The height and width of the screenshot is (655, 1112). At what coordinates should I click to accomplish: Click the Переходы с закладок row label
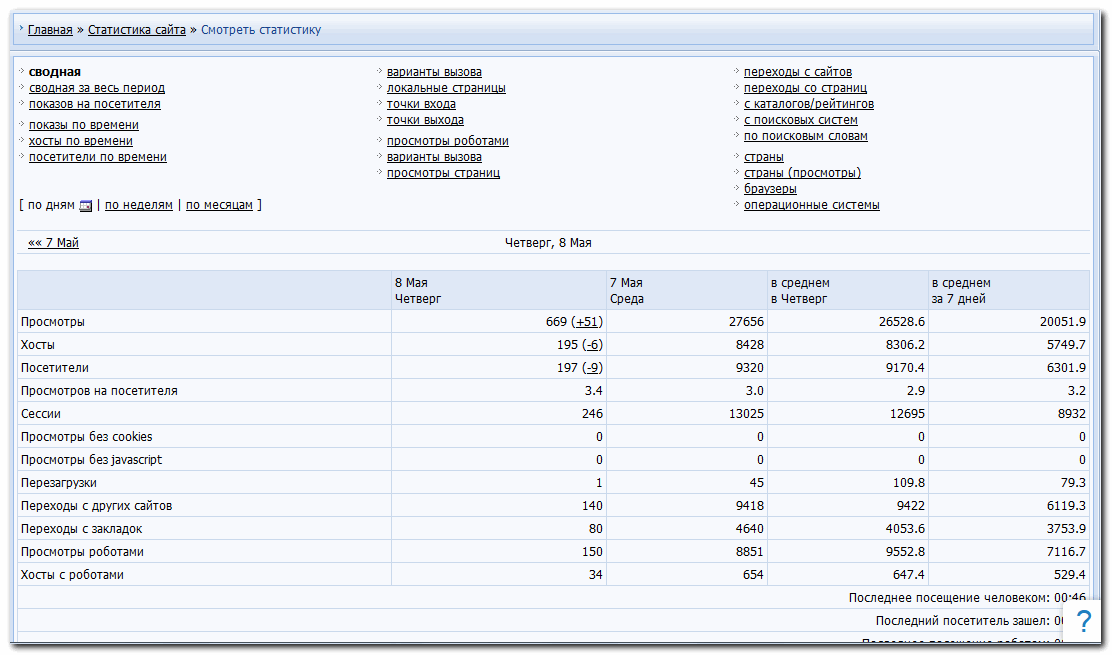pyautogui.click(x=82, y=530)
